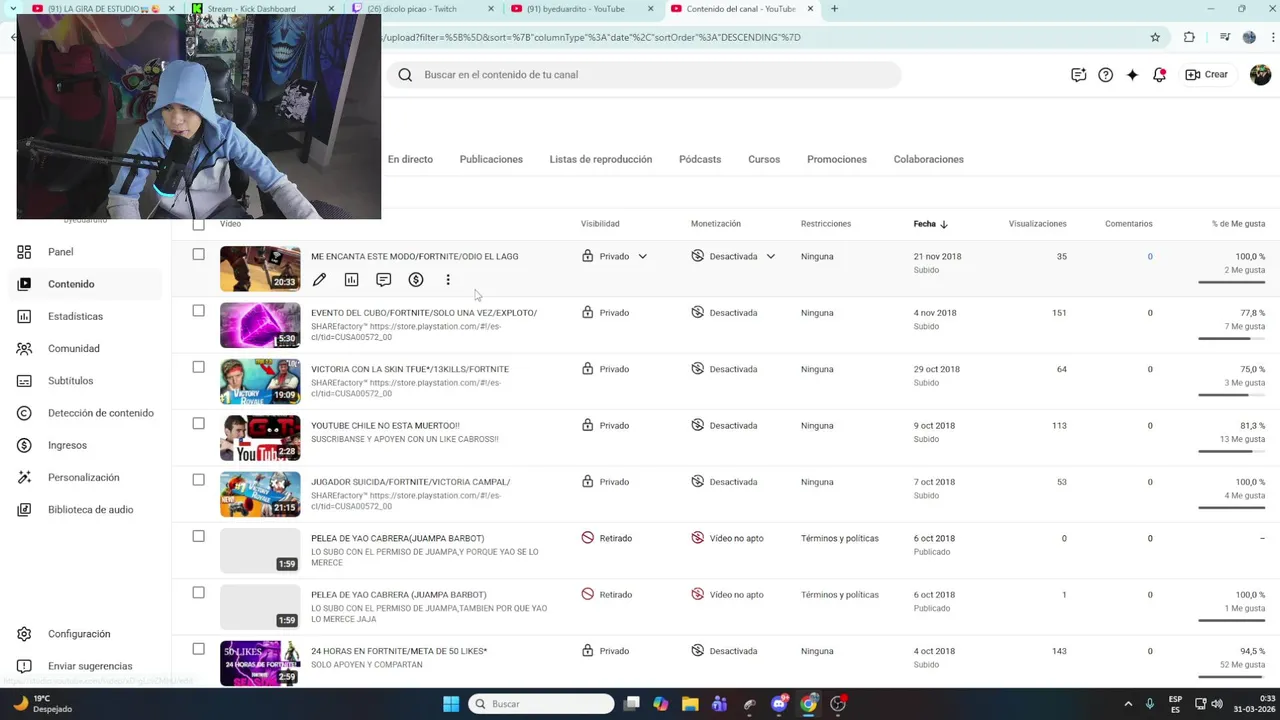The image size is (1280, 720).
Task: Open title ME ENCANTA ESTE MODO/FORTNITE/ODIO EL LAGG
Action: click(x=414, y=257)
